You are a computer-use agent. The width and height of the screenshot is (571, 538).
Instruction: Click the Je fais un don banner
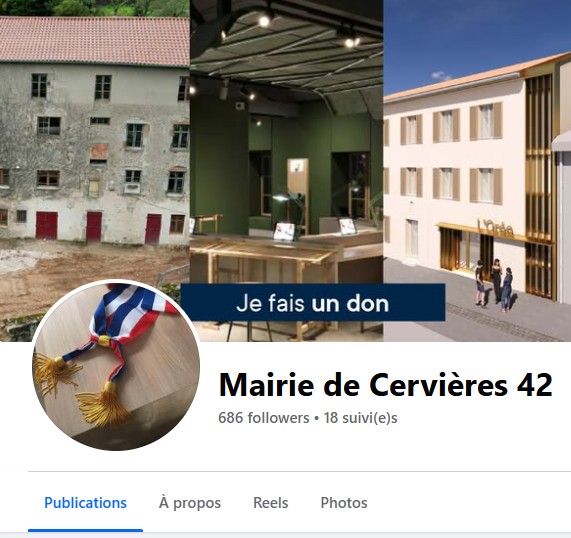click(313, 303)
